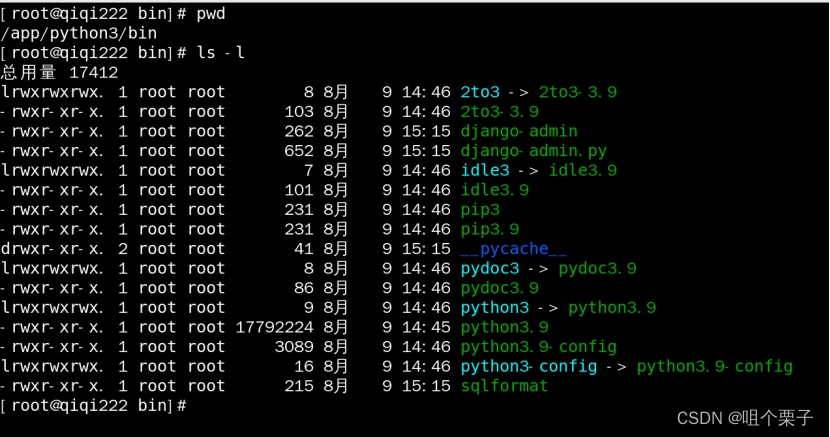Image resolution: width=830 pixels, height=437 pixels.
Task: Click the file size 215
Action: pos(299,386)
